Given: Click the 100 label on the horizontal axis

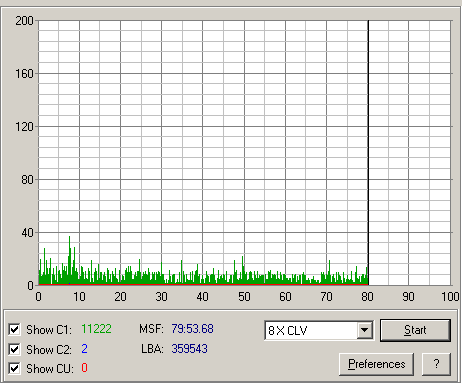Looking at the screenshot, I should coord(450,297).
